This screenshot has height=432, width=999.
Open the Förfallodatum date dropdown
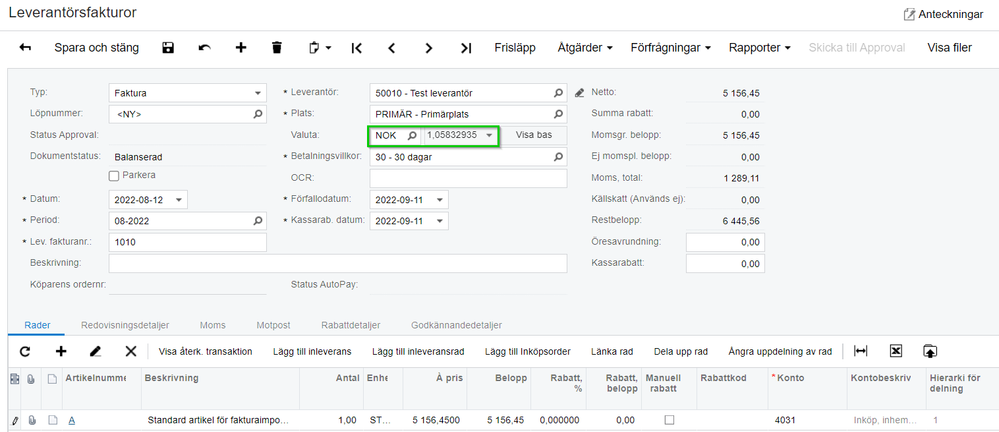coord(439,199)
